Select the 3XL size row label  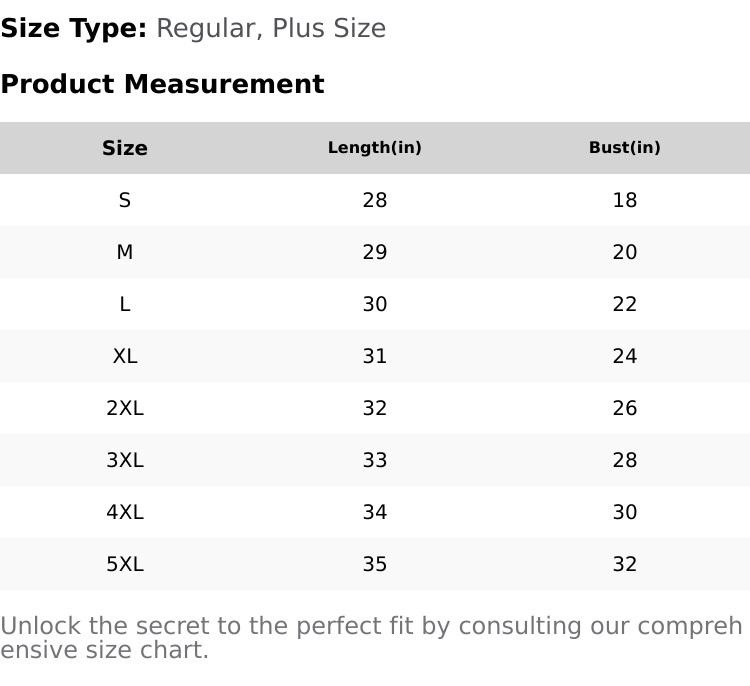click(125, 460)
